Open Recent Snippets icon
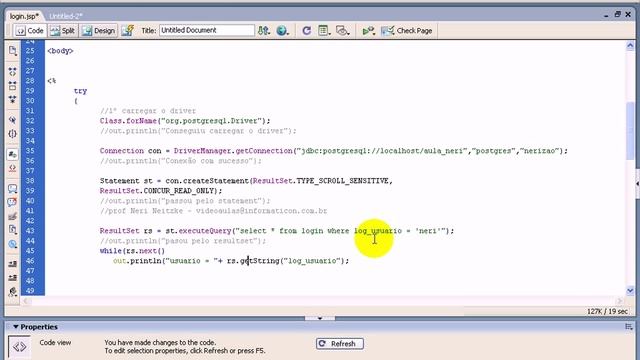The height and width of the screenshot is (360, 640). coord(13,230)
